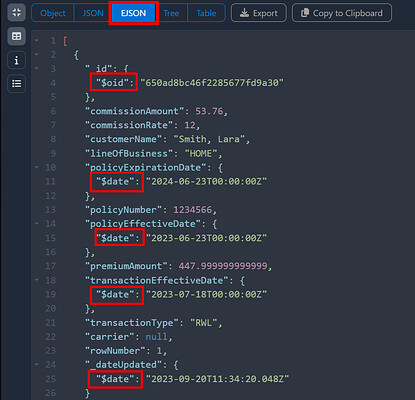Collapse the object at line 2

pos(37,54)
